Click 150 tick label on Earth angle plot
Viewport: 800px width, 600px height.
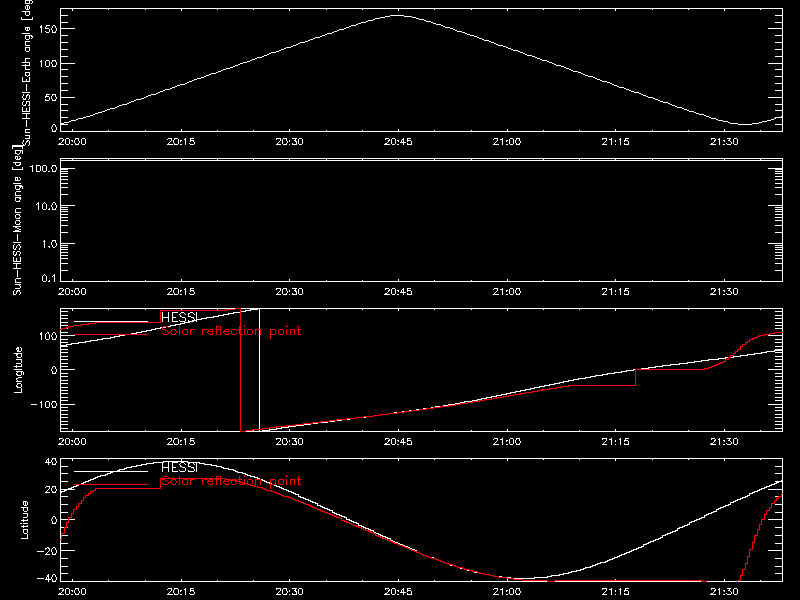48,29
